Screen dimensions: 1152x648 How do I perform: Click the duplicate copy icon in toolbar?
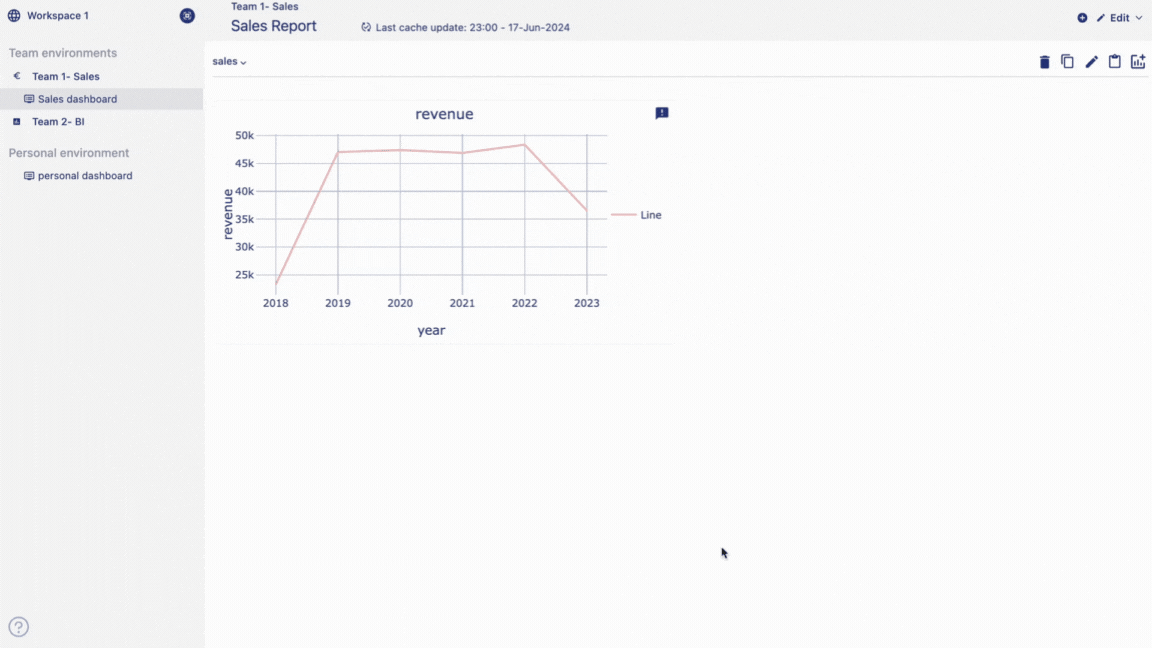[x=1067, y=62]
